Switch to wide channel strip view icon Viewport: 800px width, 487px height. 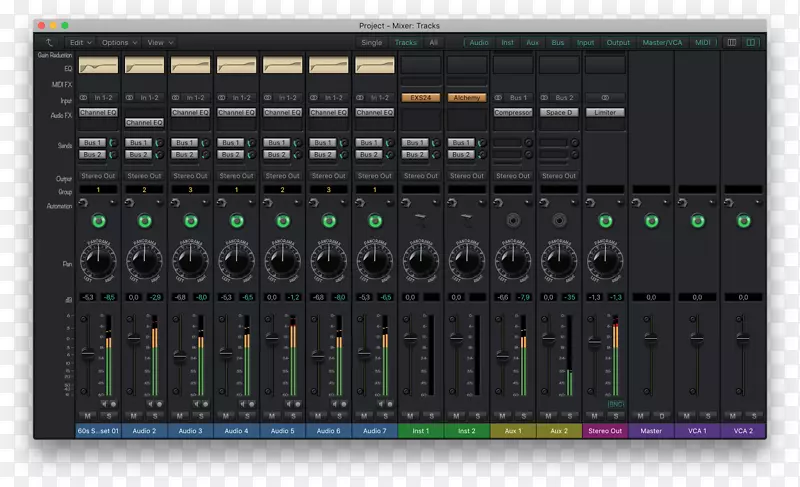752,43
